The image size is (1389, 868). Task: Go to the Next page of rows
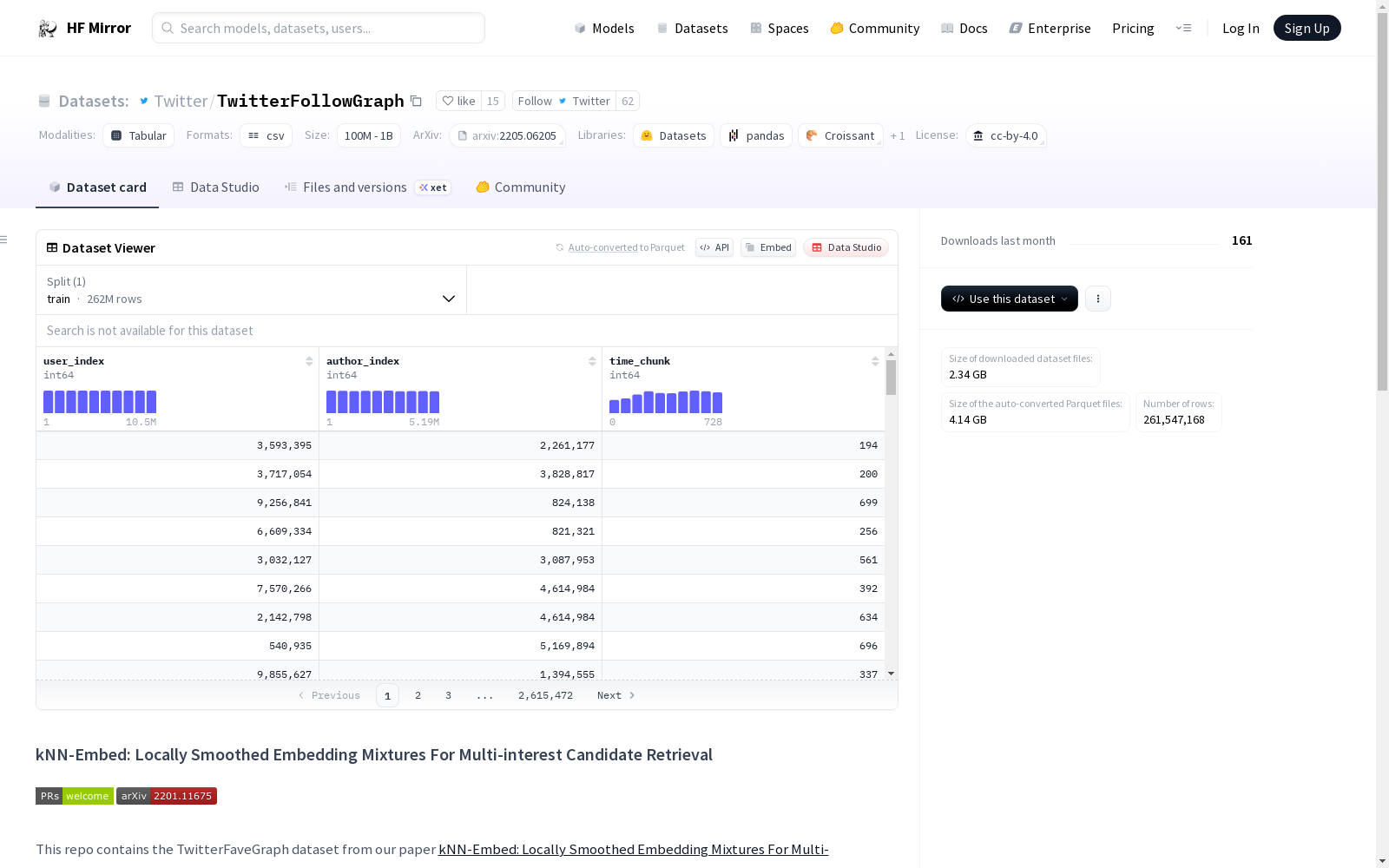[616, 695]
